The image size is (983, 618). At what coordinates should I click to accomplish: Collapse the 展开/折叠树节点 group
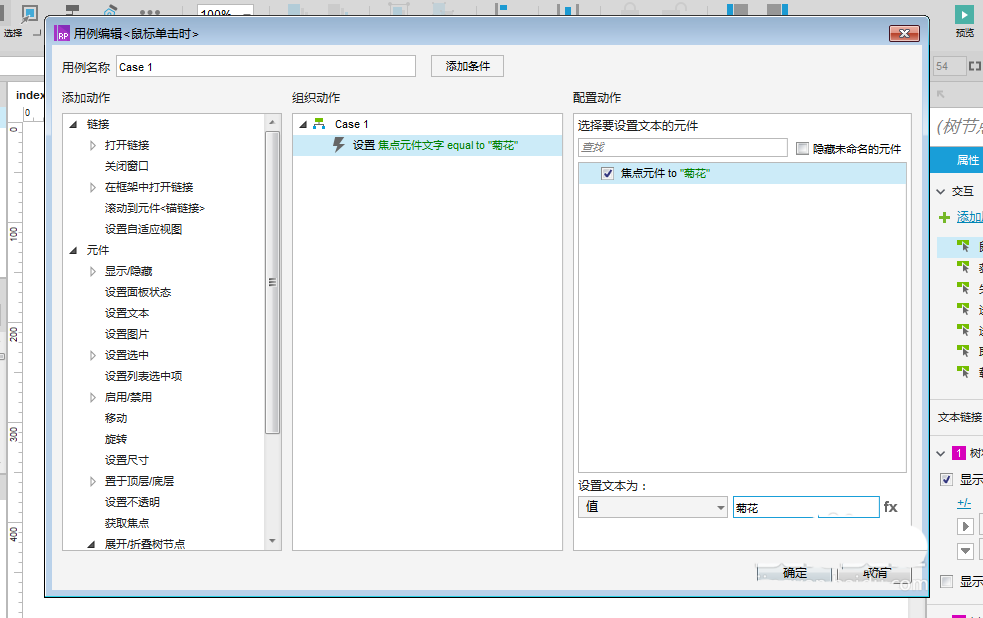click(92, 544)
